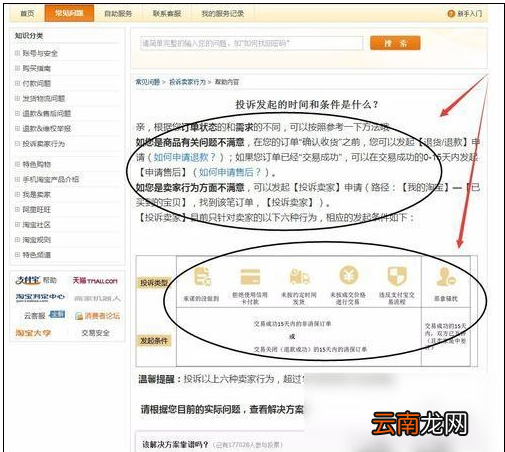This screenshot has width=505, height=452.
Task: Open the 支付宝 帮助 logo link
Action: click(x=36, y=280)
